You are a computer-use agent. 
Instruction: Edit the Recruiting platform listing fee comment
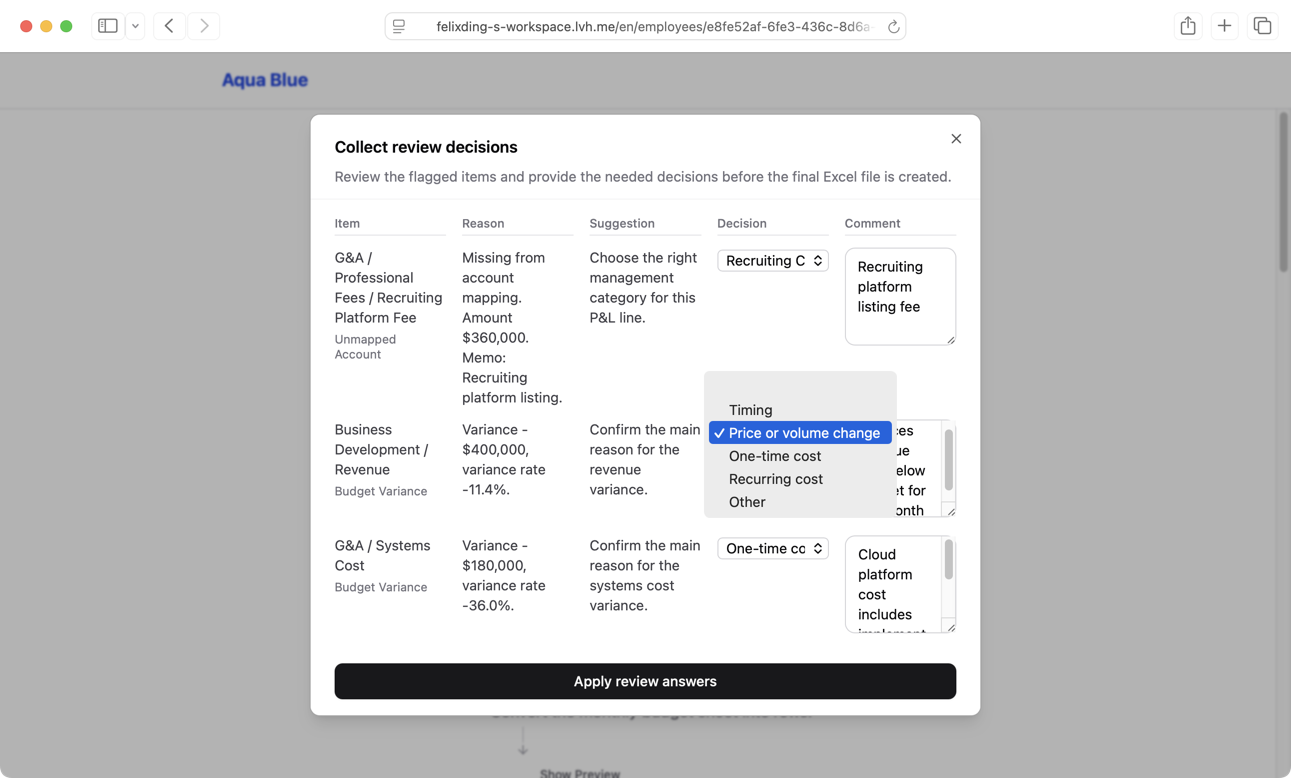[900, 296]
